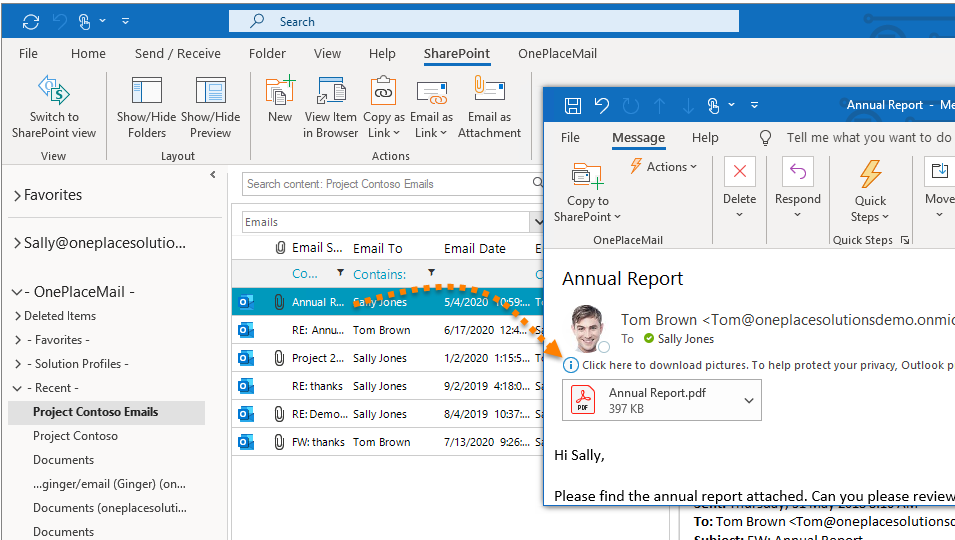Sort by Email To column header

click(x=378, y=248)
